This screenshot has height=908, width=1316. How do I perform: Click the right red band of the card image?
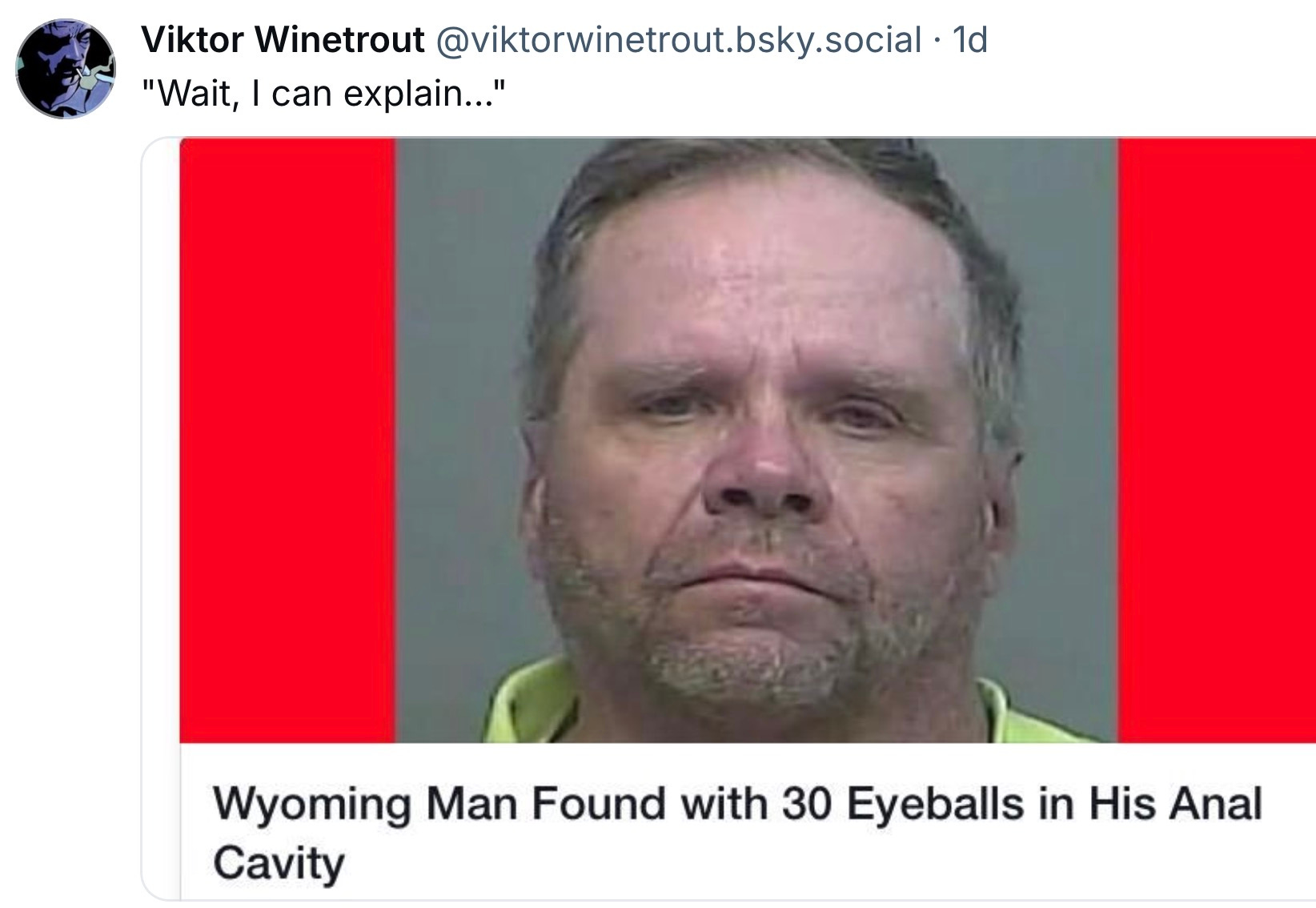[x=1217, y=440]
